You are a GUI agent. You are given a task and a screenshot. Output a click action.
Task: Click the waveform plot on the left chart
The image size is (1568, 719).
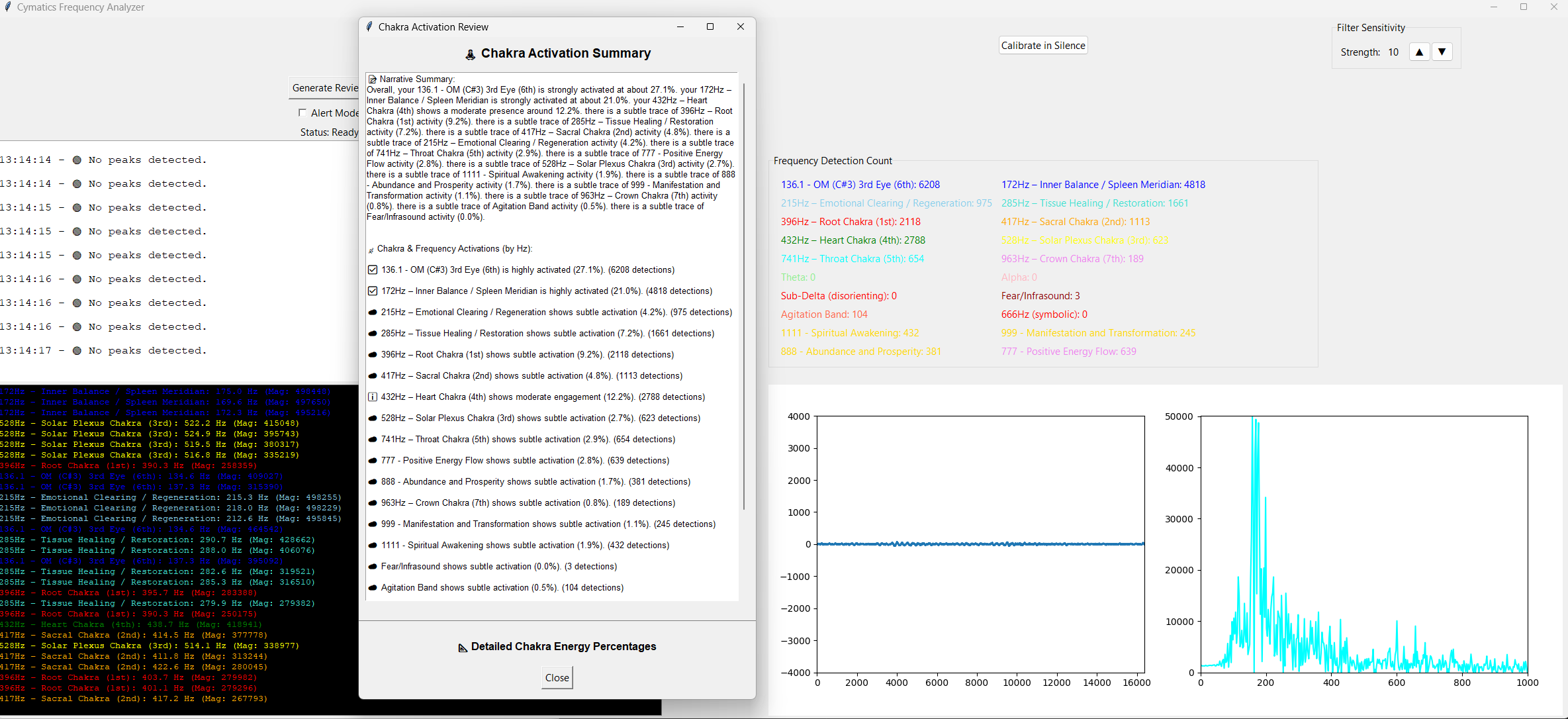tap(980, 544)
